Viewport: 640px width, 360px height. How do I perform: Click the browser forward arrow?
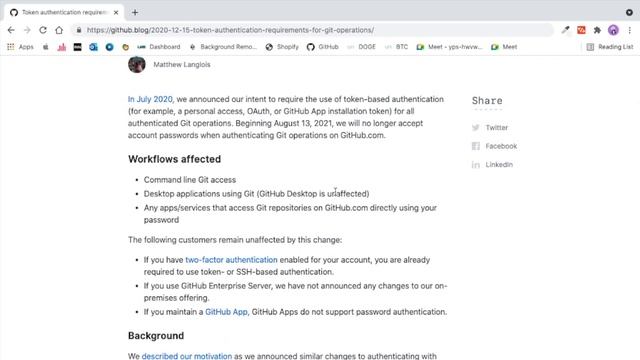coord(27,30)
